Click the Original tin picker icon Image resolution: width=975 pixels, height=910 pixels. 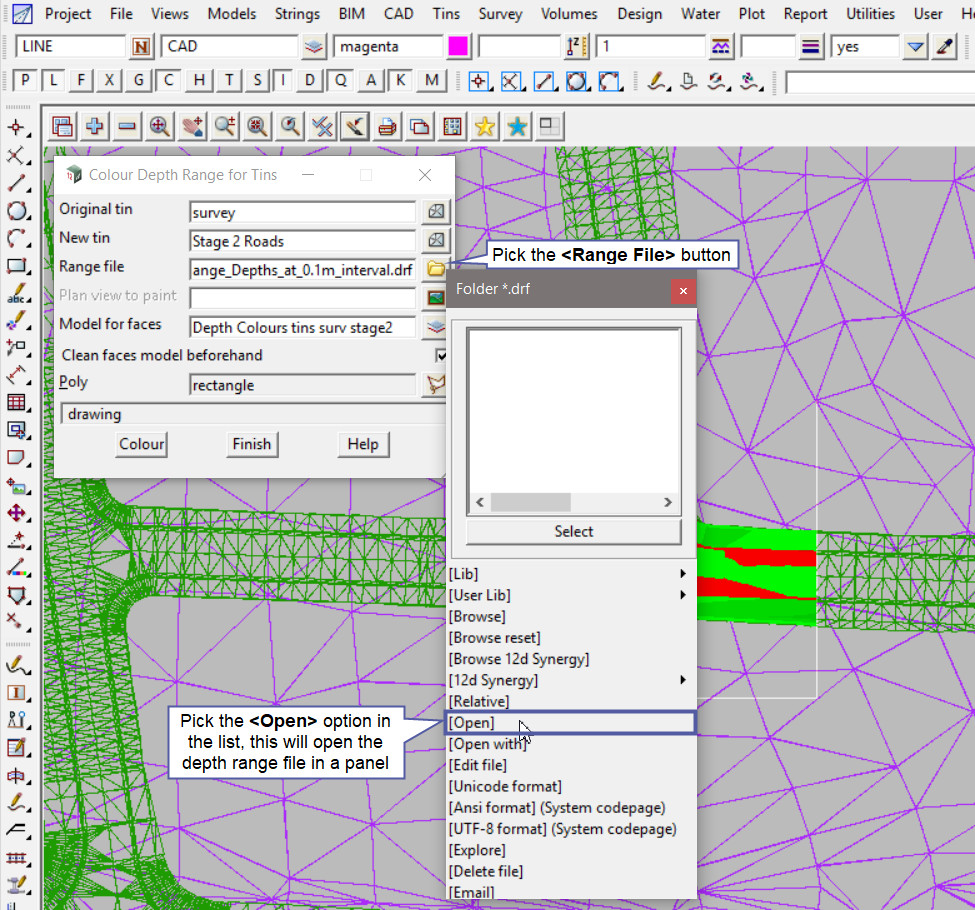point(435,212)
